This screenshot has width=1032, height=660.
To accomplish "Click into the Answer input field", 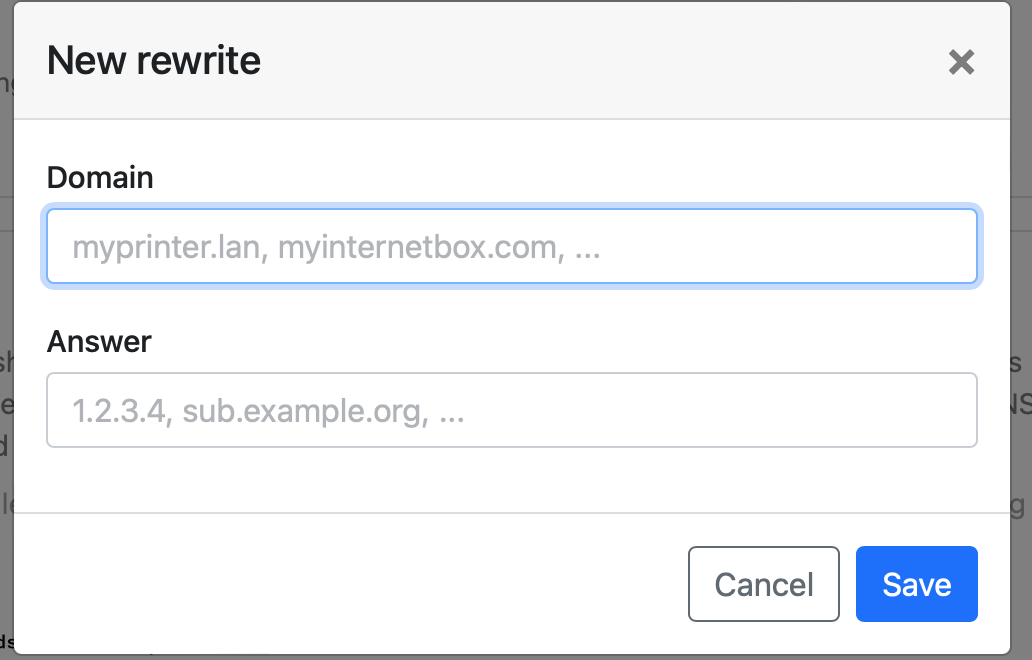I will 511,410.
